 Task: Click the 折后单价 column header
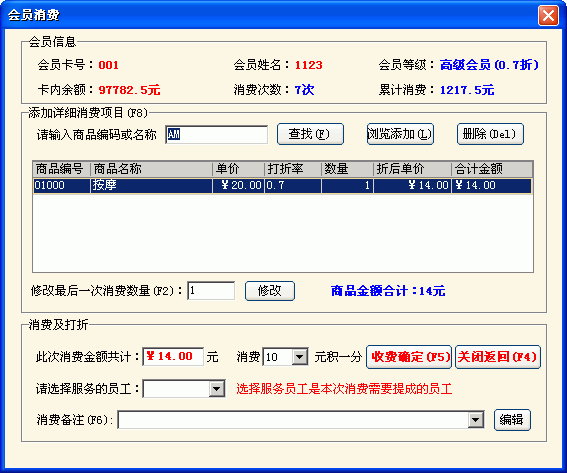pyautogui.click(x=412, y=169)
